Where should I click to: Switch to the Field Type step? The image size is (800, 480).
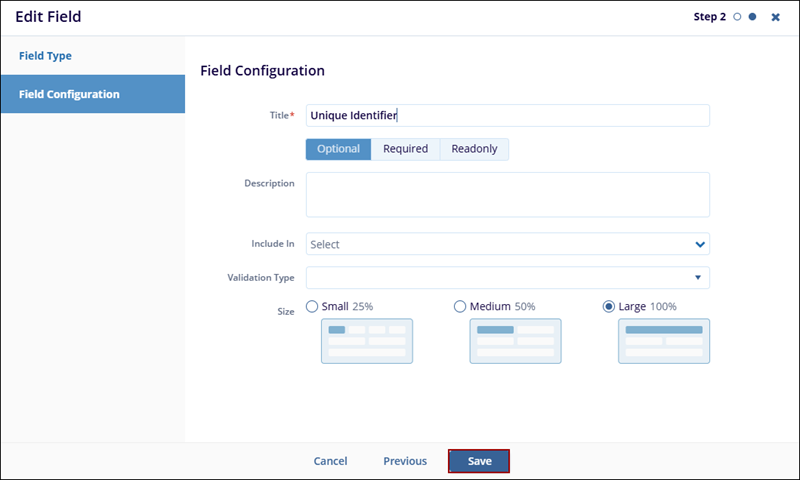tap(46, 56)
